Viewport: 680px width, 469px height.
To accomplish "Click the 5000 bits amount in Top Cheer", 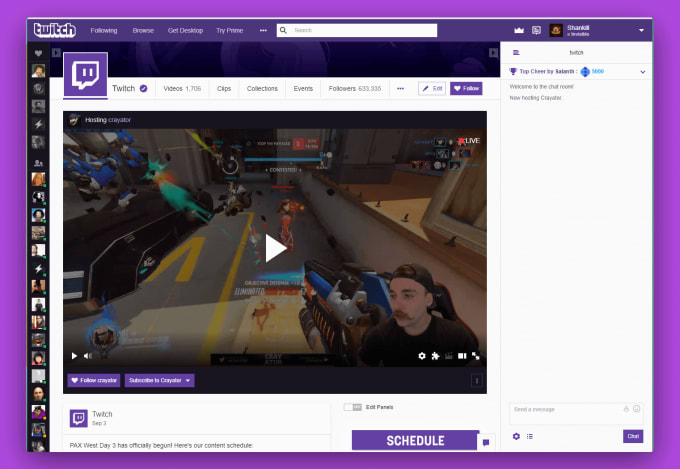I will pyautogui.click(x=598, y=72).
